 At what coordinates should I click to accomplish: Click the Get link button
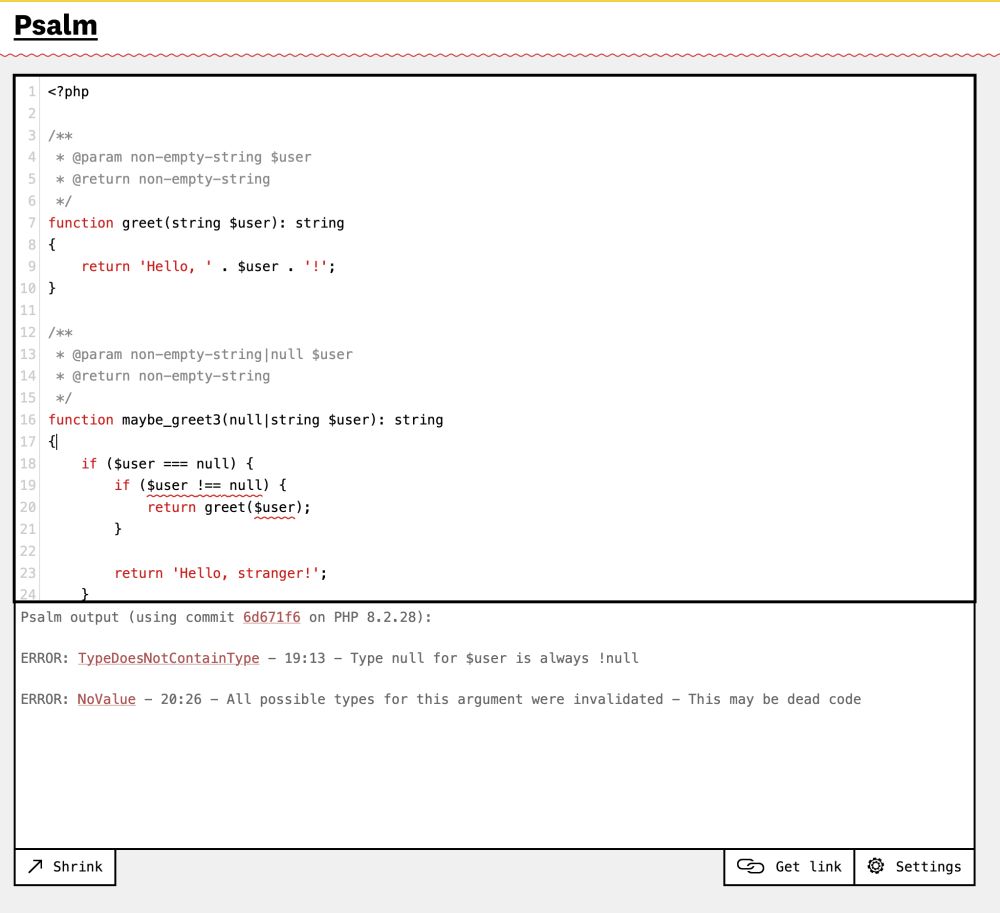click(x=789, y=866)
